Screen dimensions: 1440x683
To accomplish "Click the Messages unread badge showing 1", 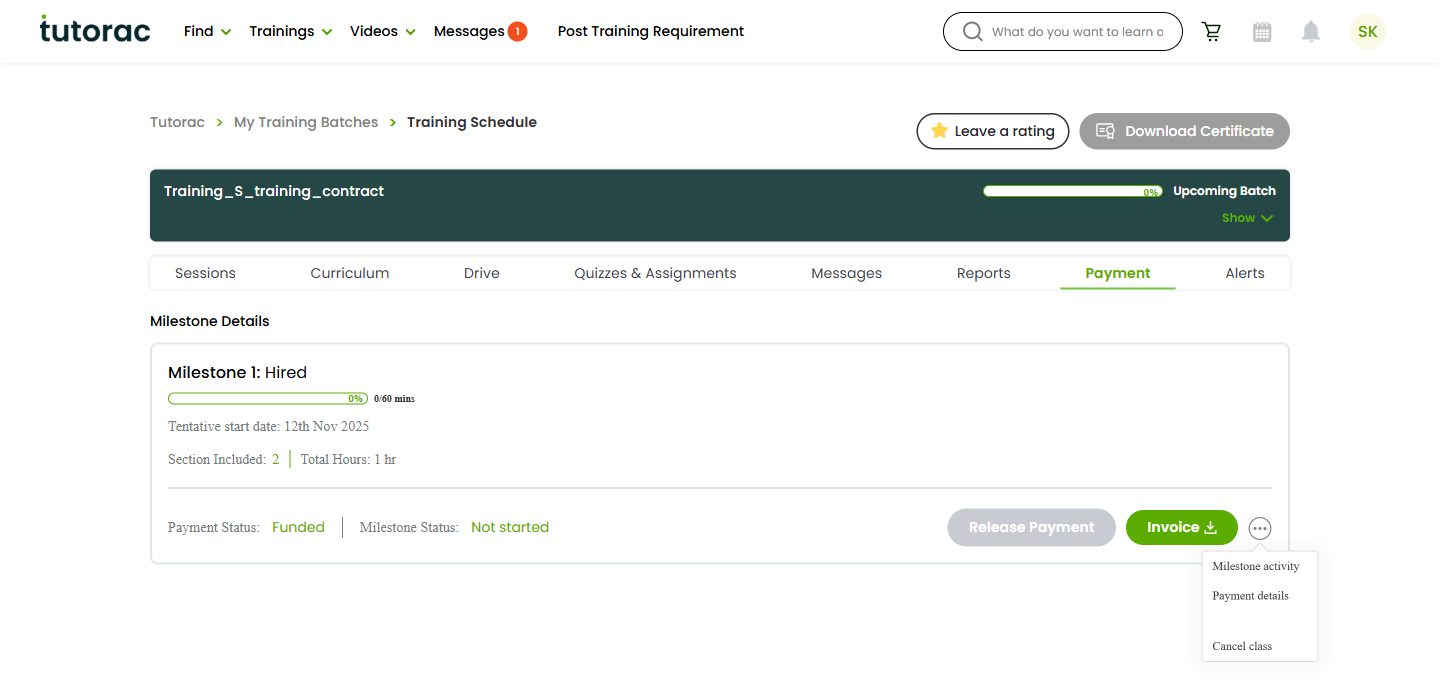I will [517, 31].
